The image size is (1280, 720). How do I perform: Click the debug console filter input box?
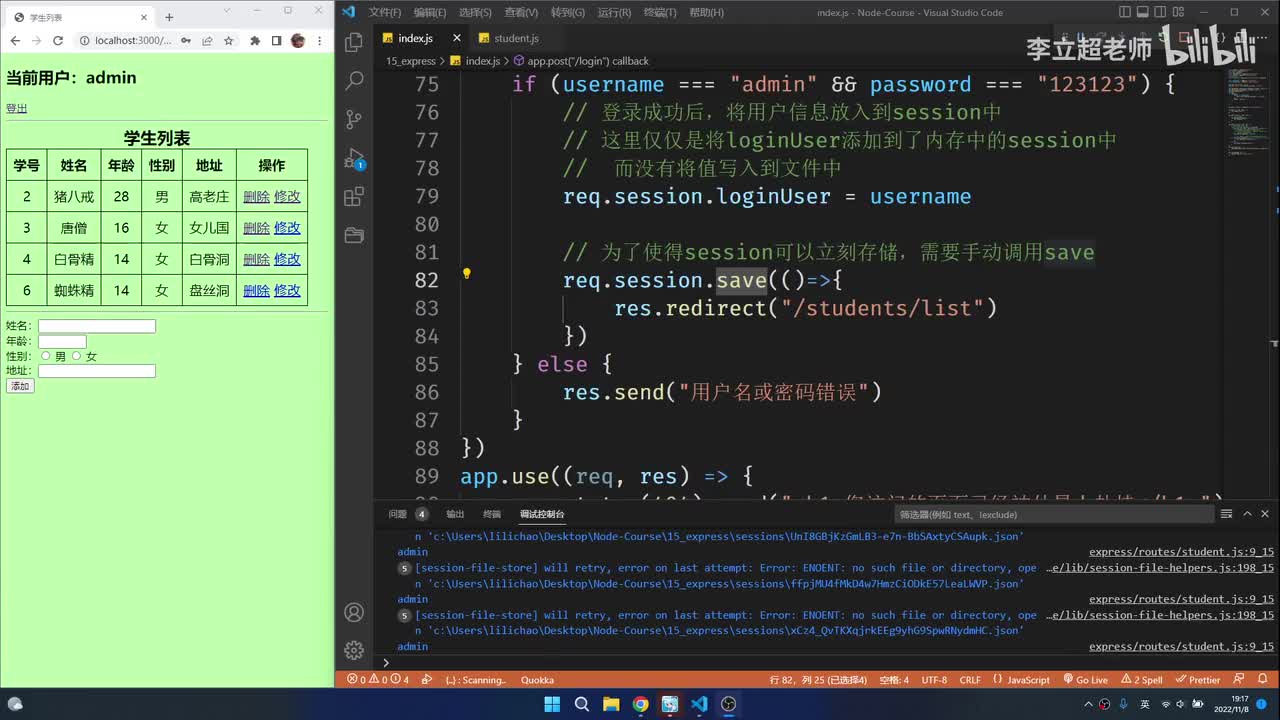click(x=1054, y=514)
